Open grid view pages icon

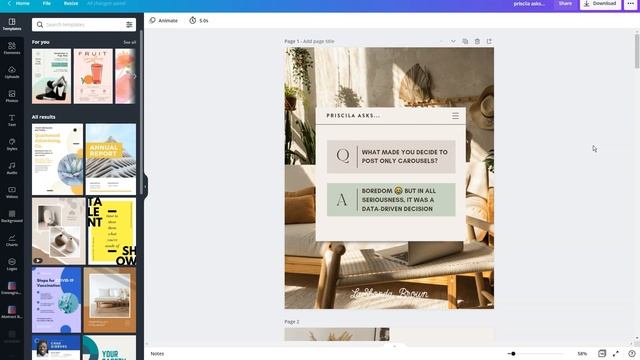(602, 353)
